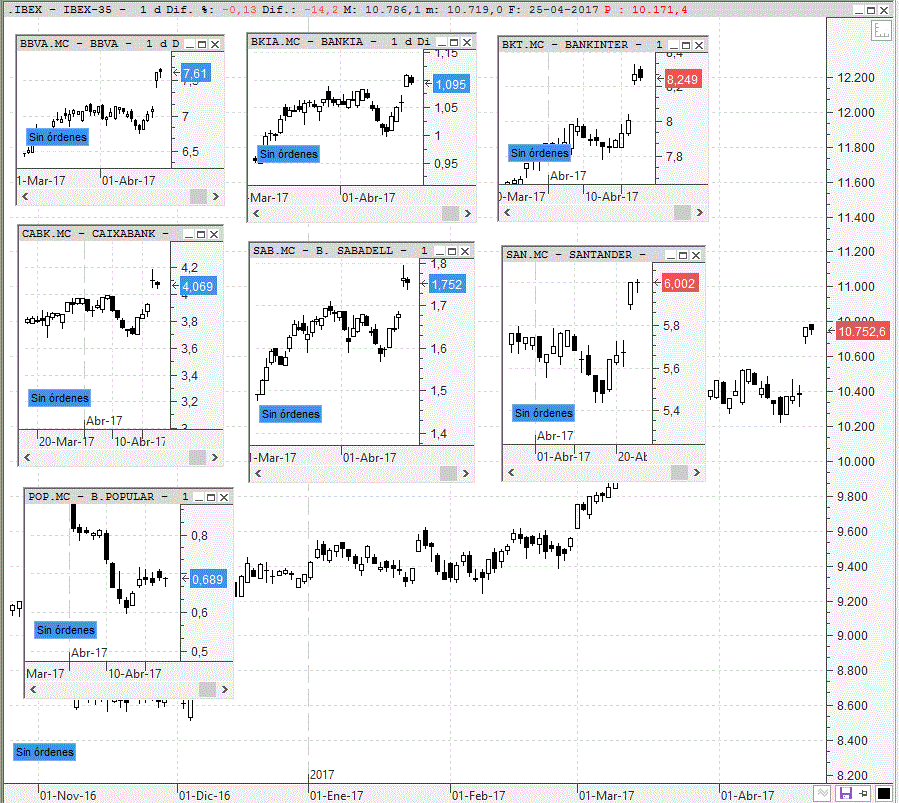Click right scroll arrow in SANTANDER chart
Image resolution: width=899 pixels, height=803 pixels.
(x=697, y=472)
